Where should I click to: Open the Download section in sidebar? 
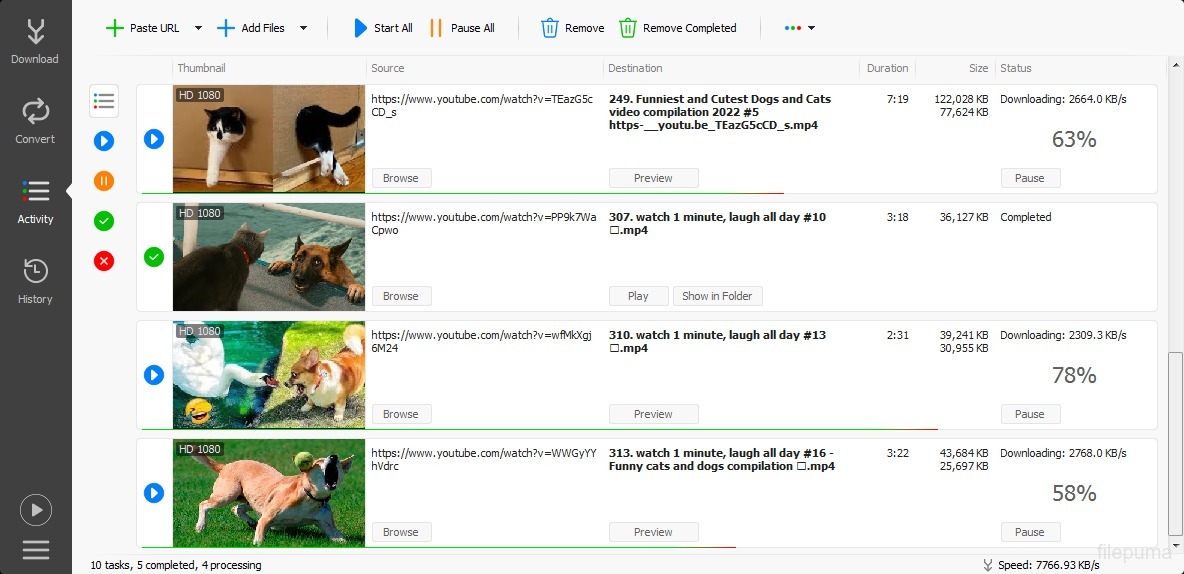[x=35, y=42]
